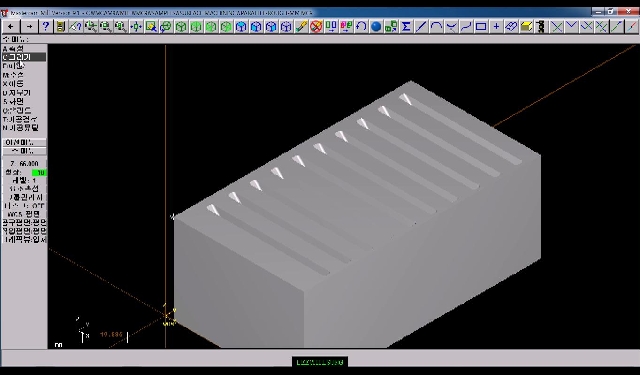Screen dimensions: 640x375
Task: Select the Create Point plus icon
Action: [496, 27]
